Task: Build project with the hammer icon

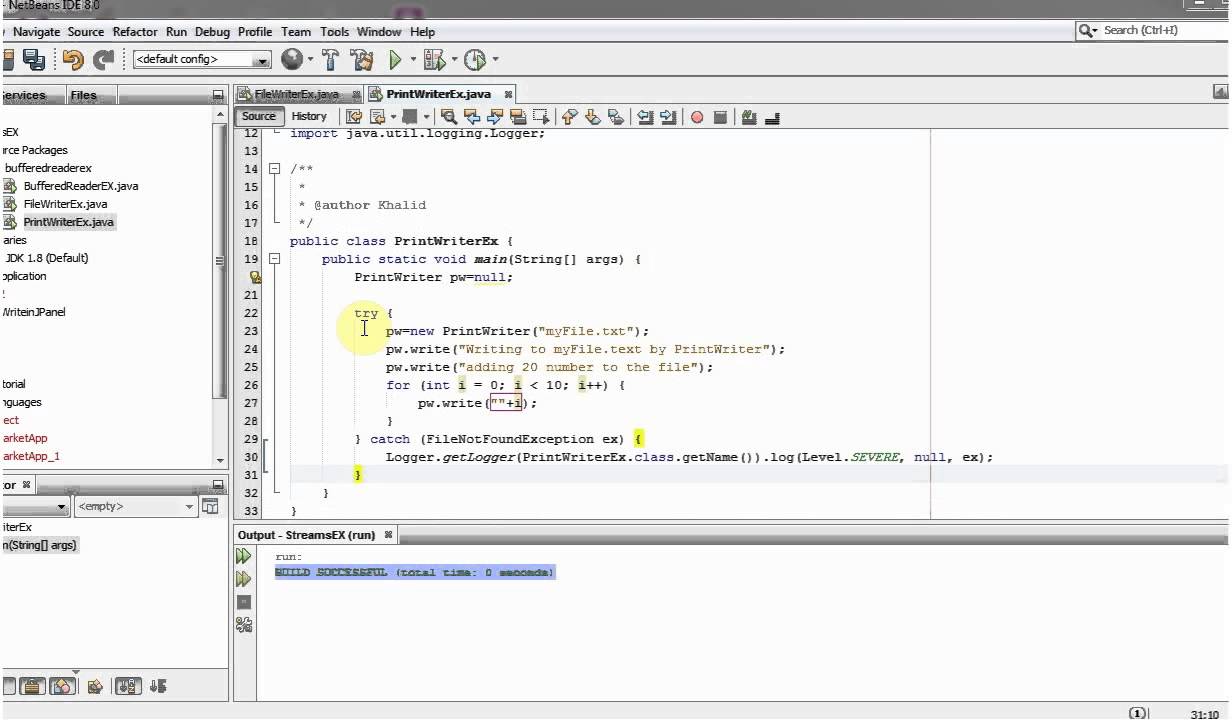Action: point(331,59)
